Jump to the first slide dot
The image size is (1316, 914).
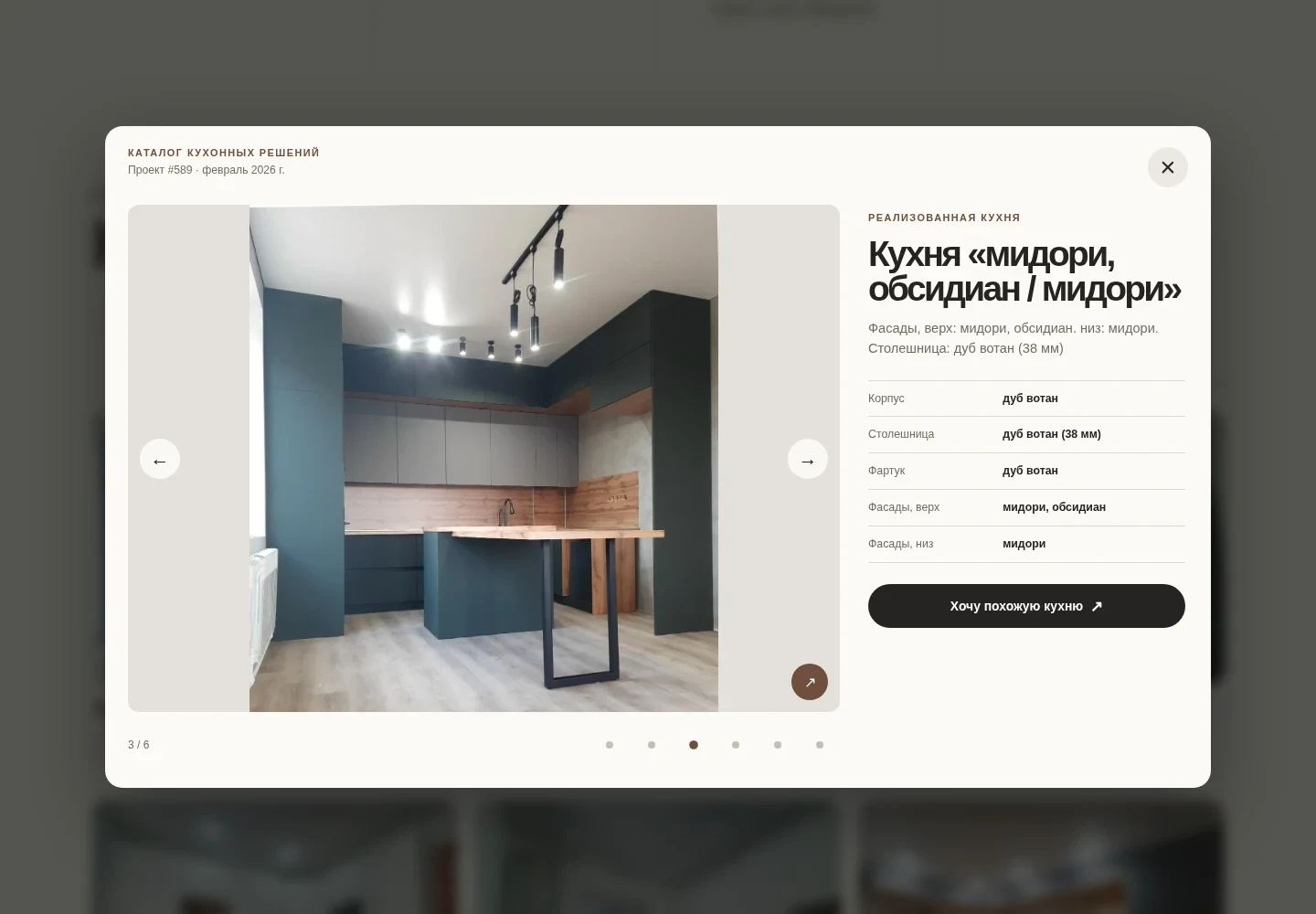pyautogui.click(x=610, y=745)
